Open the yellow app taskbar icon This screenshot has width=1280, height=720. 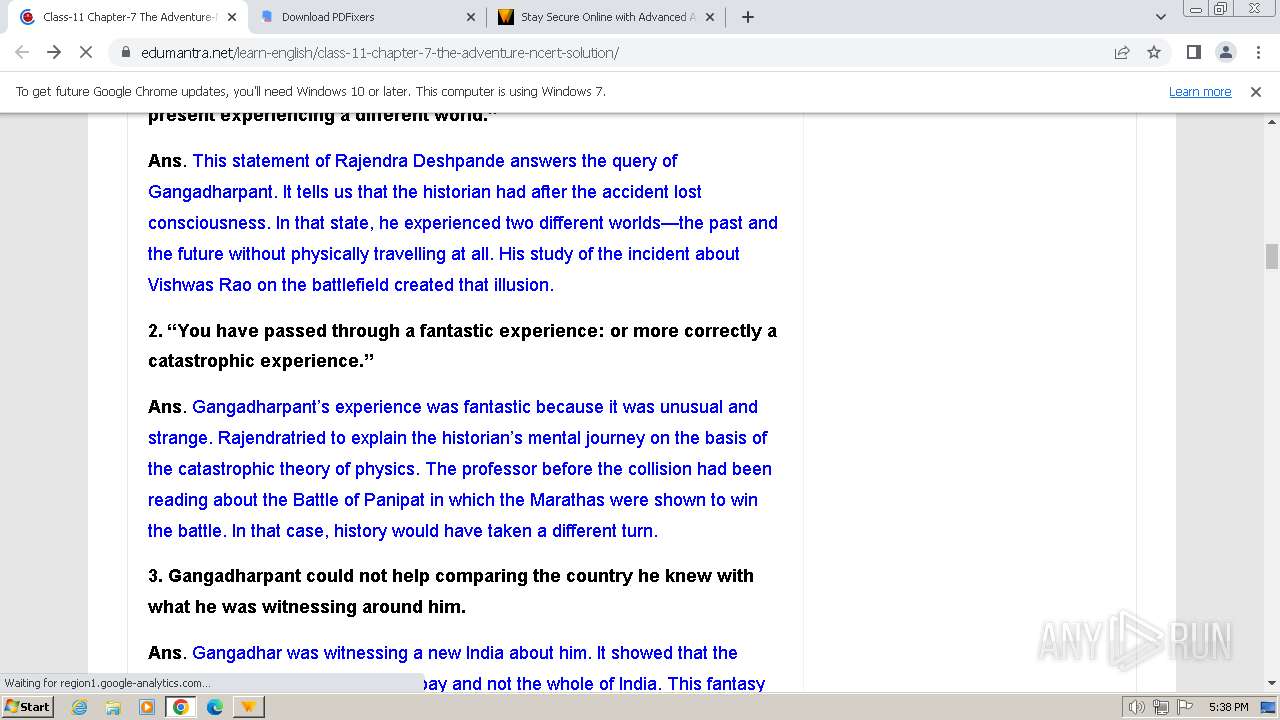click(248, 707)
